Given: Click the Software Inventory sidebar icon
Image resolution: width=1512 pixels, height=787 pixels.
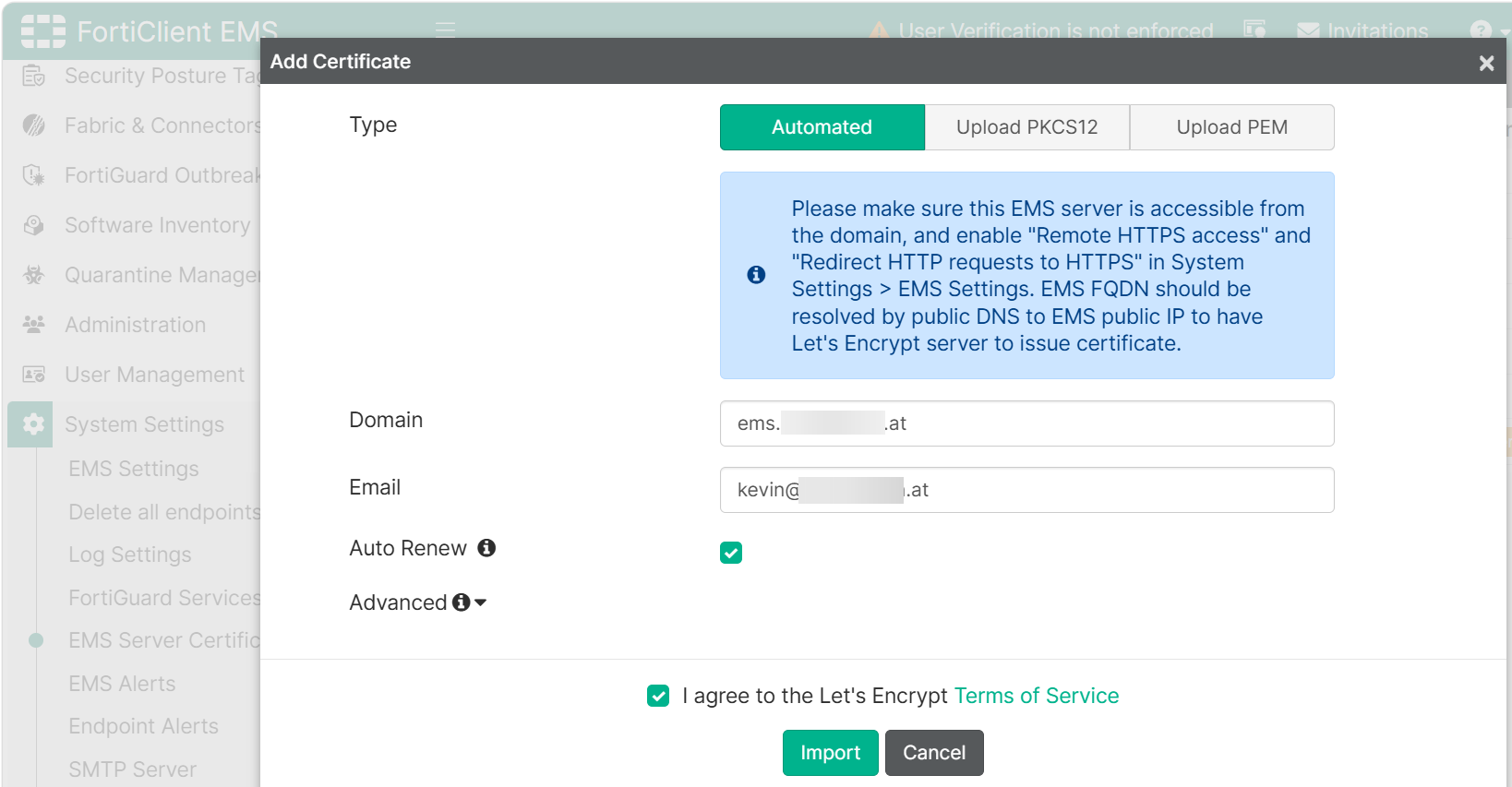Looking at the screenshot, I should pyautogui.click(x=34, y=225).
